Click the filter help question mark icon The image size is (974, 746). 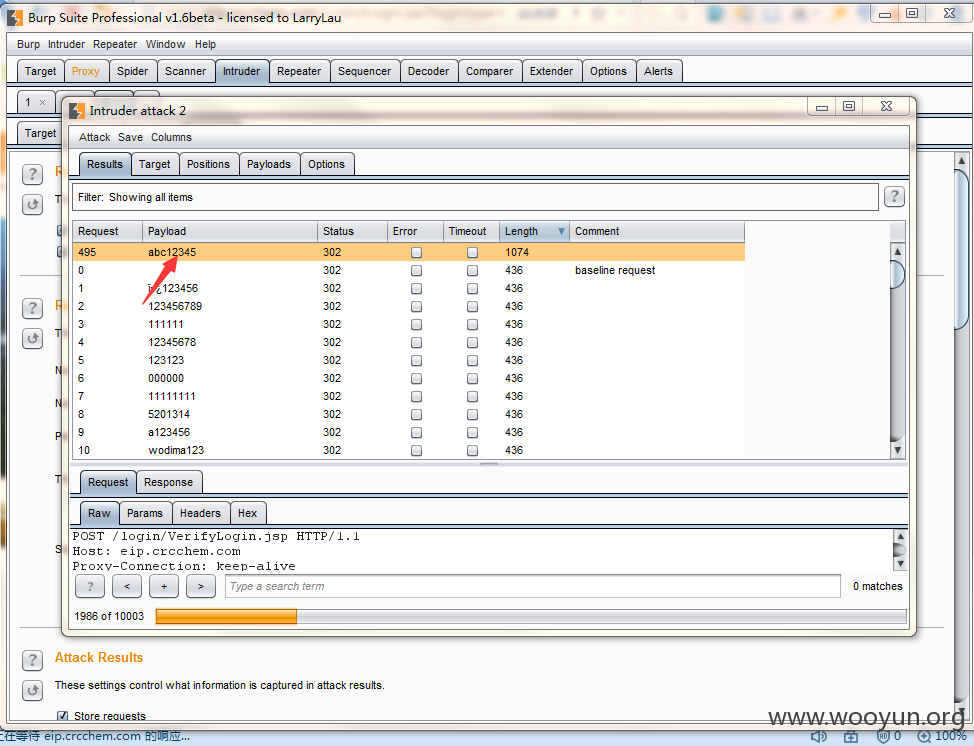point(894,197)
